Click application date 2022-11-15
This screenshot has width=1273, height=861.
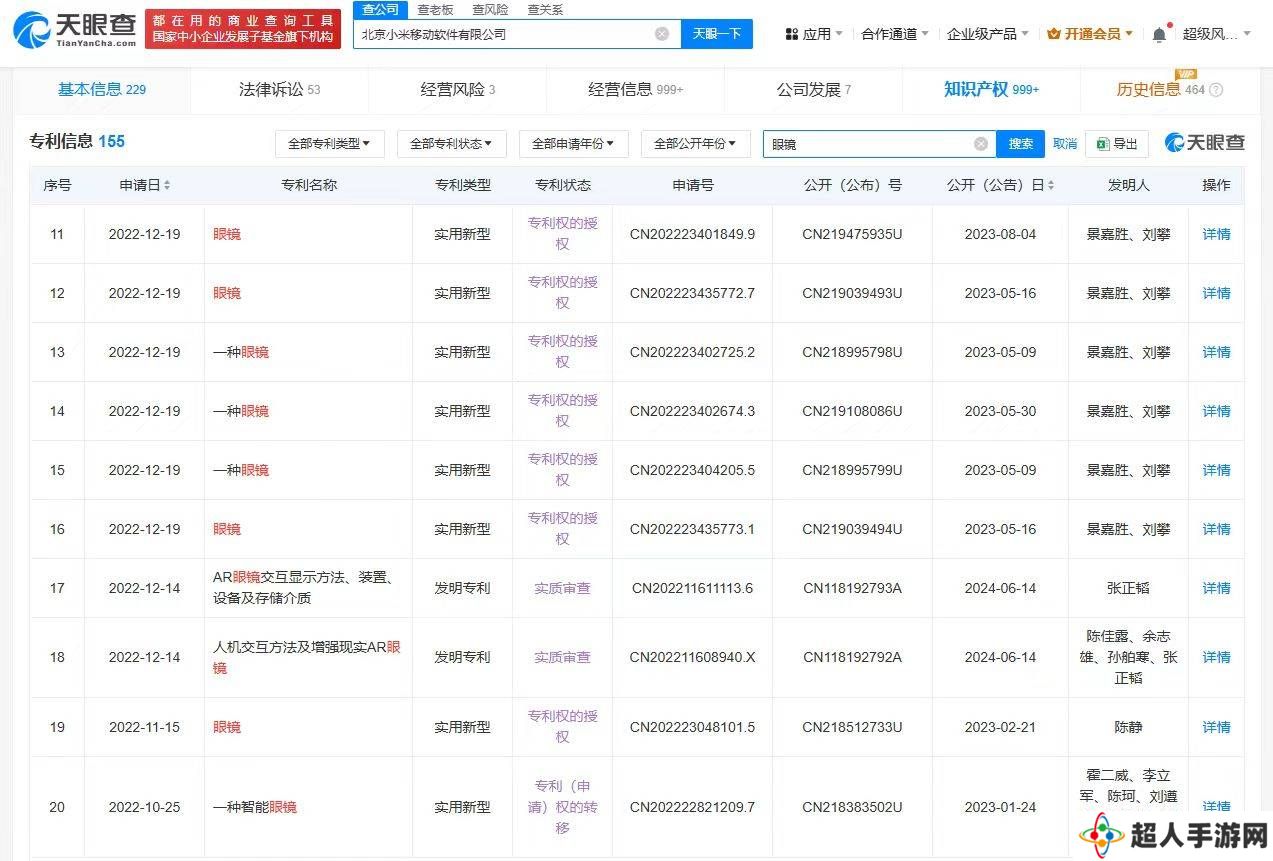pyautogui.click(x=144, y=727)
